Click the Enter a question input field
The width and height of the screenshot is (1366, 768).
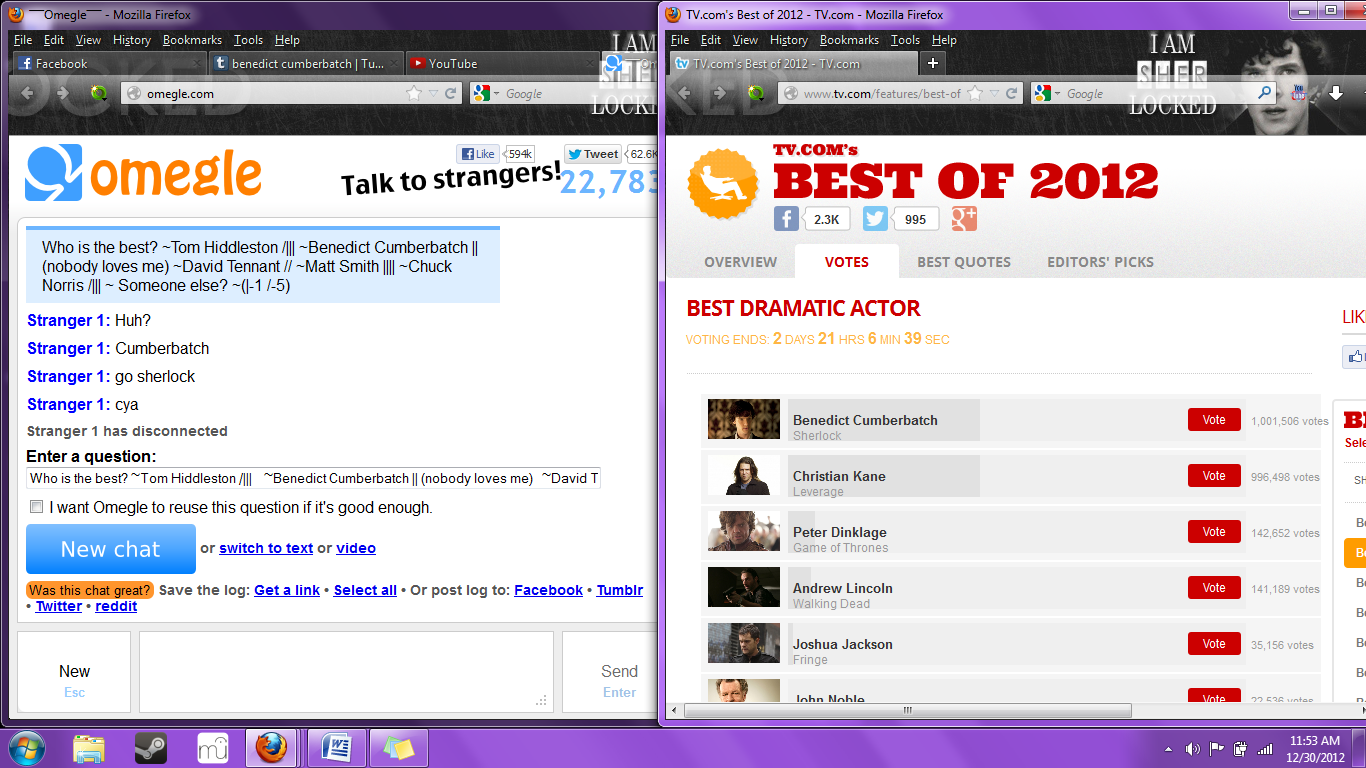point(313,478)
